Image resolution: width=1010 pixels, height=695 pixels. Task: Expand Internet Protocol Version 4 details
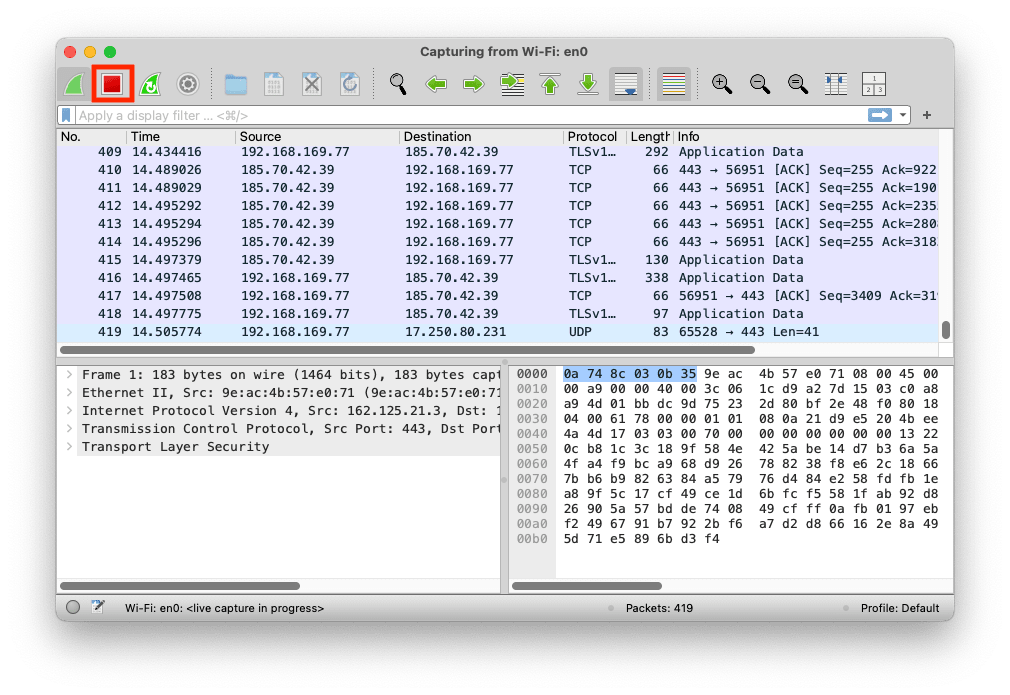[69, 411]
